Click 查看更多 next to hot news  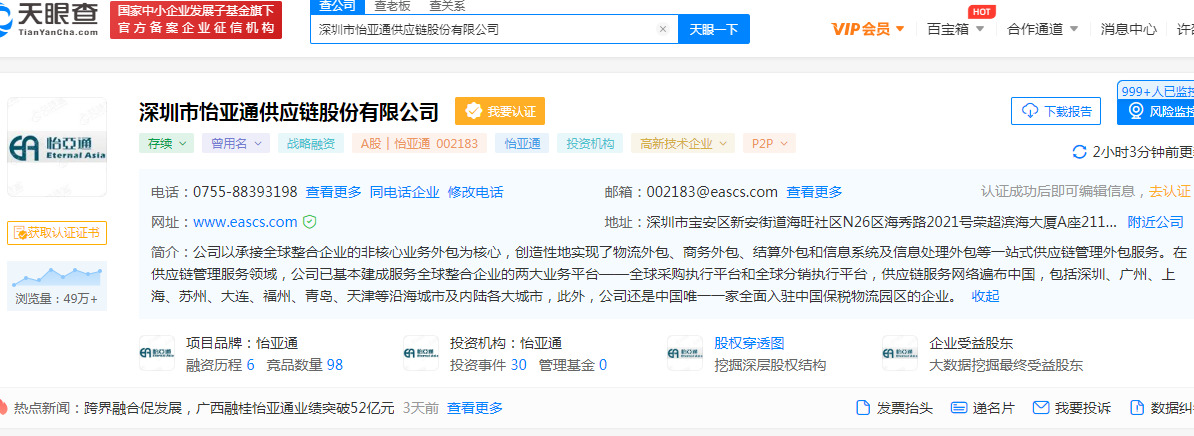point(475,408)
